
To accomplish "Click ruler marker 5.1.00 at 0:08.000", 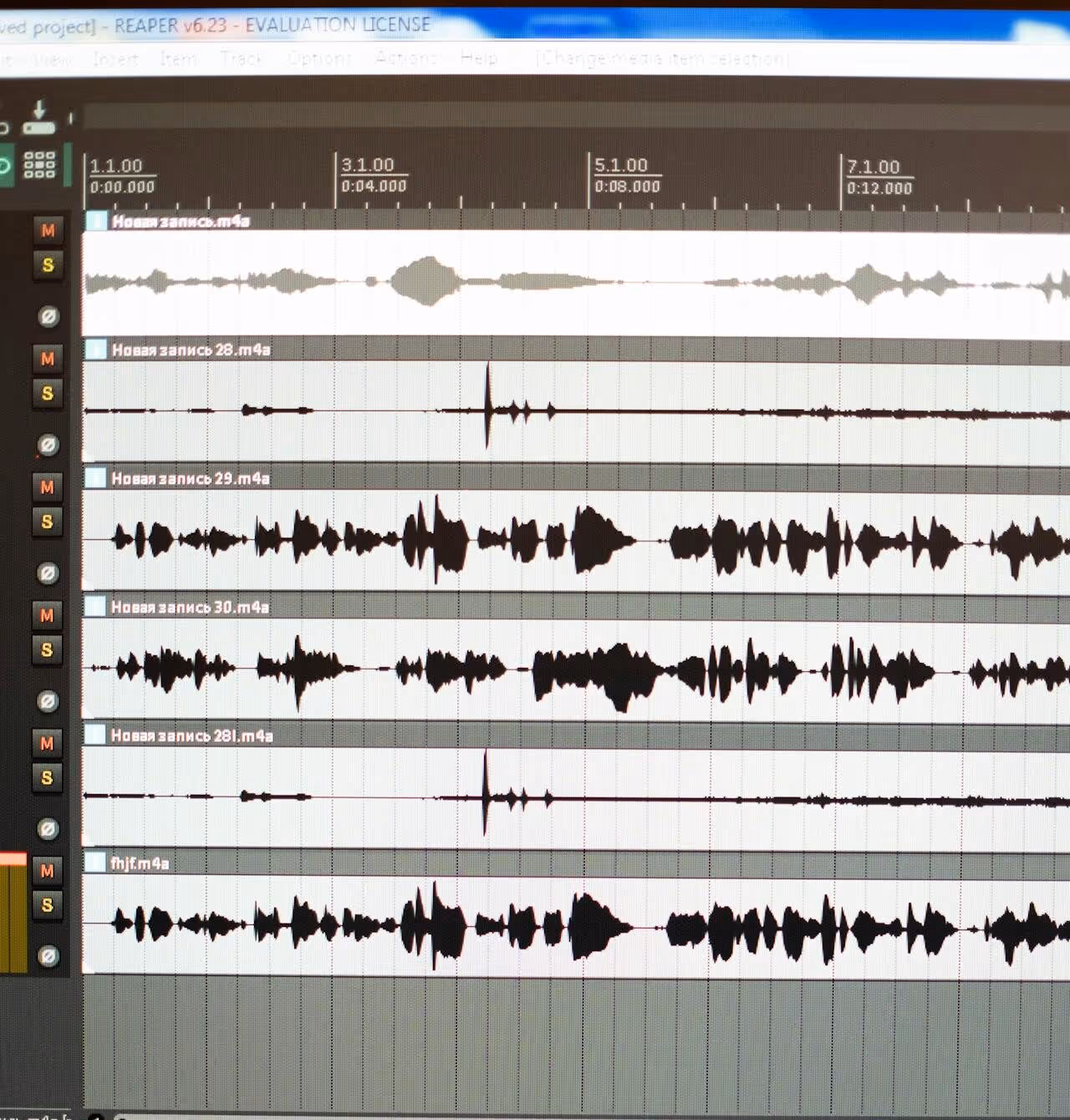I will click(x=627, y=176).
